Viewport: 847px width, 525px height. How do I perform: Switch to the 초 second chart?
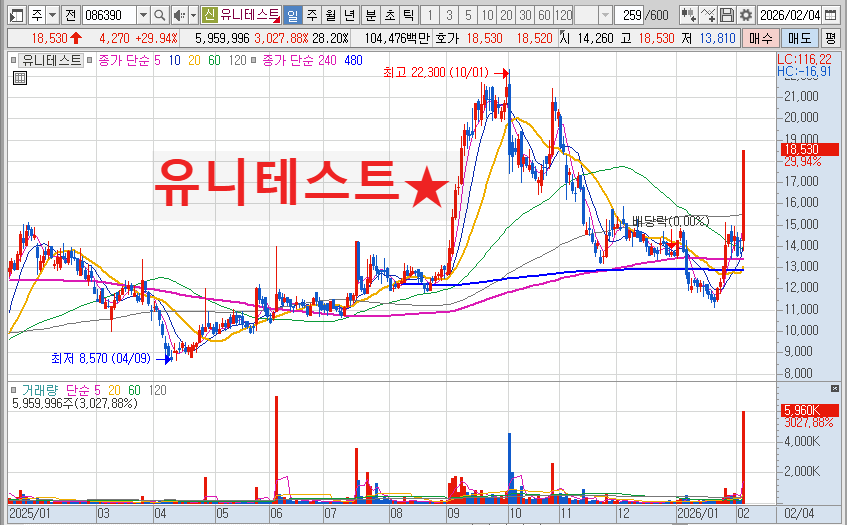(390, 15)
